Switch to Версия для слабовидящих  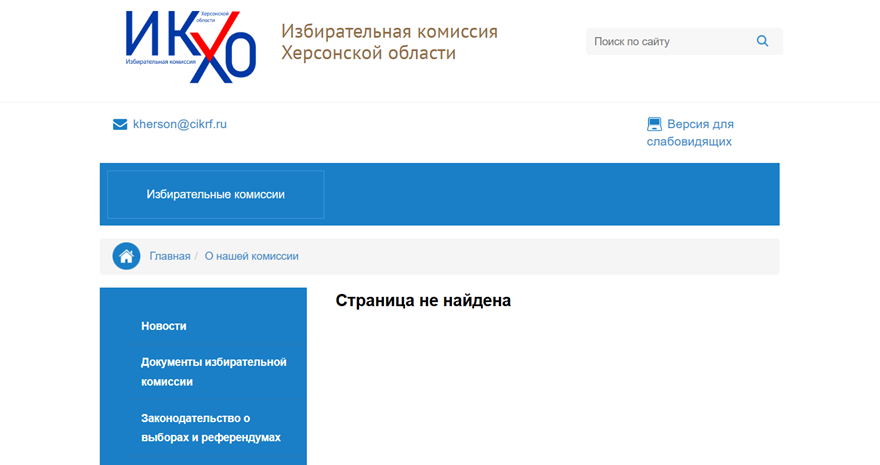(690, 132)
